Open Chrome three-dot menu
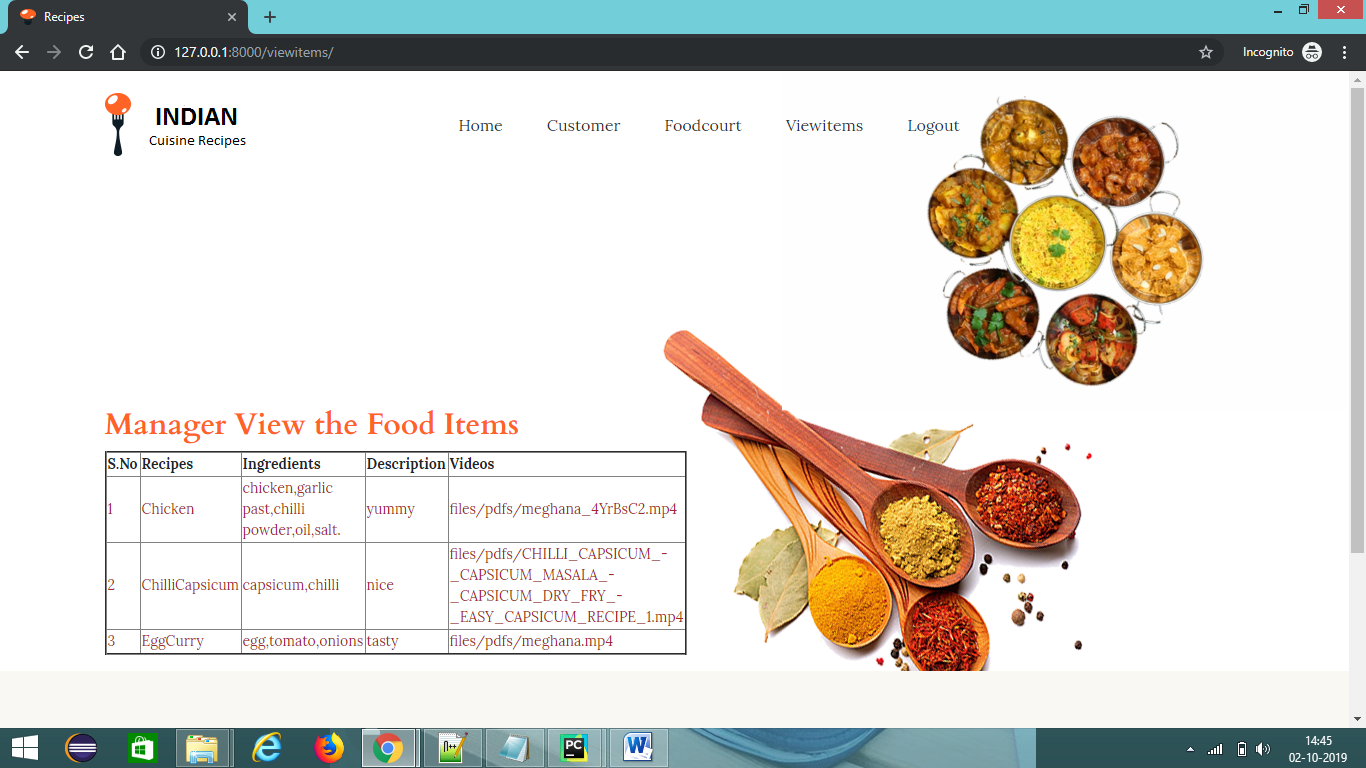 (x=1345, y=52)
